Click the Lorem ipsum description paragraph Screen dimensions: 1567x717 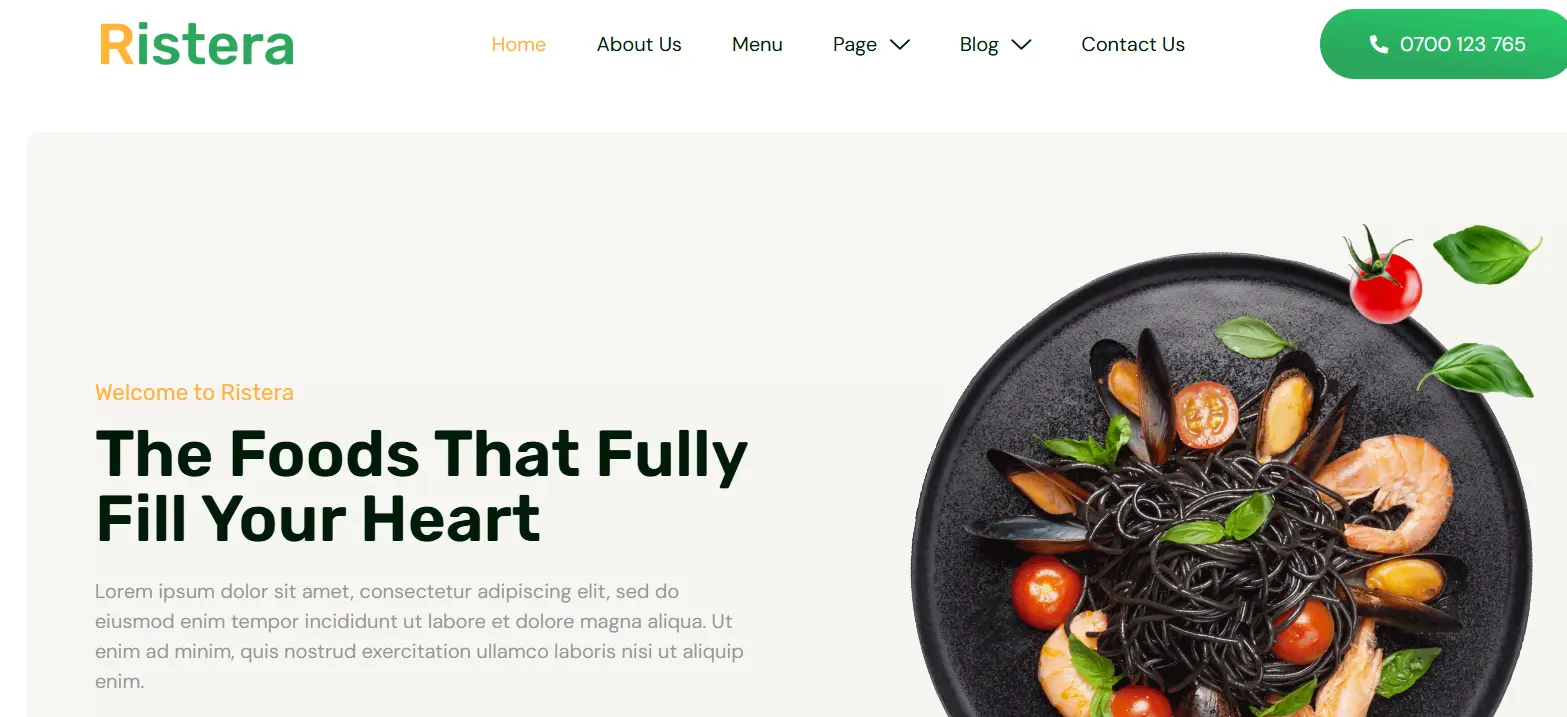click(x=420, y=636)
